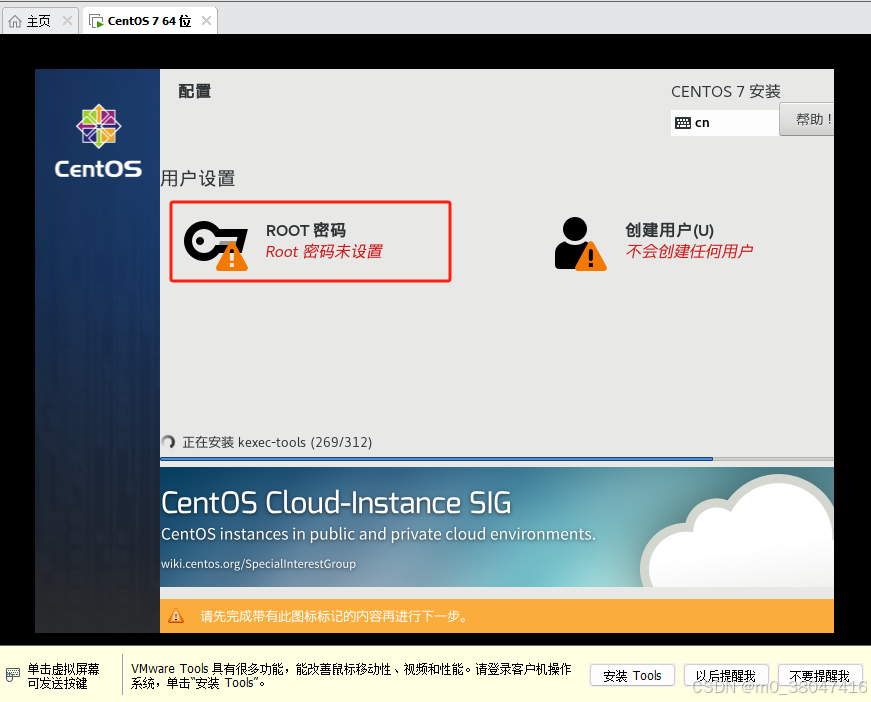
Task: Click the '单击虚拟屏幕 可发送按键' hint
Action: click(x=63, y=676)
